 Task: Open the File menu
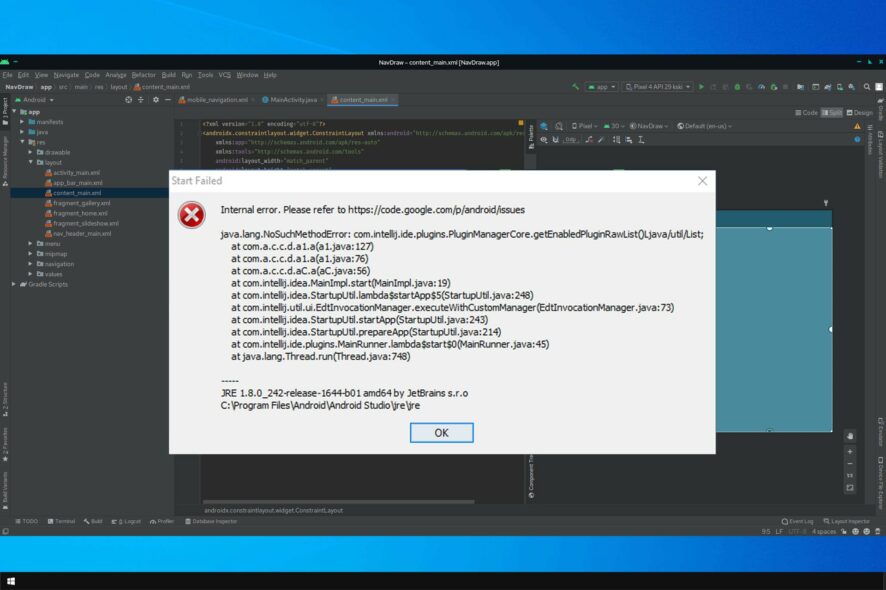7,75
